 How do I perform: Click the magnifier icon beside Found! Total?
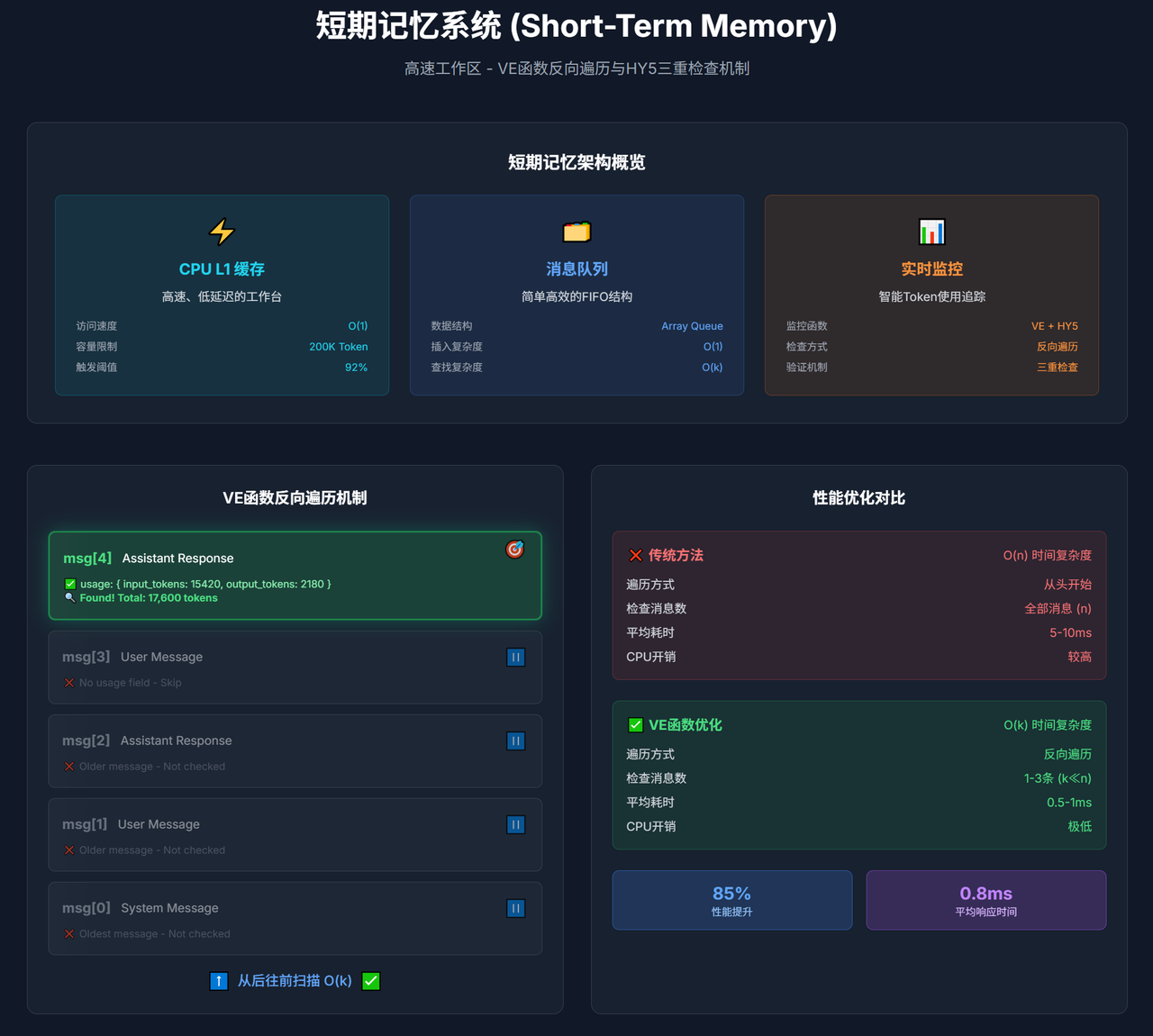(69, 598)
